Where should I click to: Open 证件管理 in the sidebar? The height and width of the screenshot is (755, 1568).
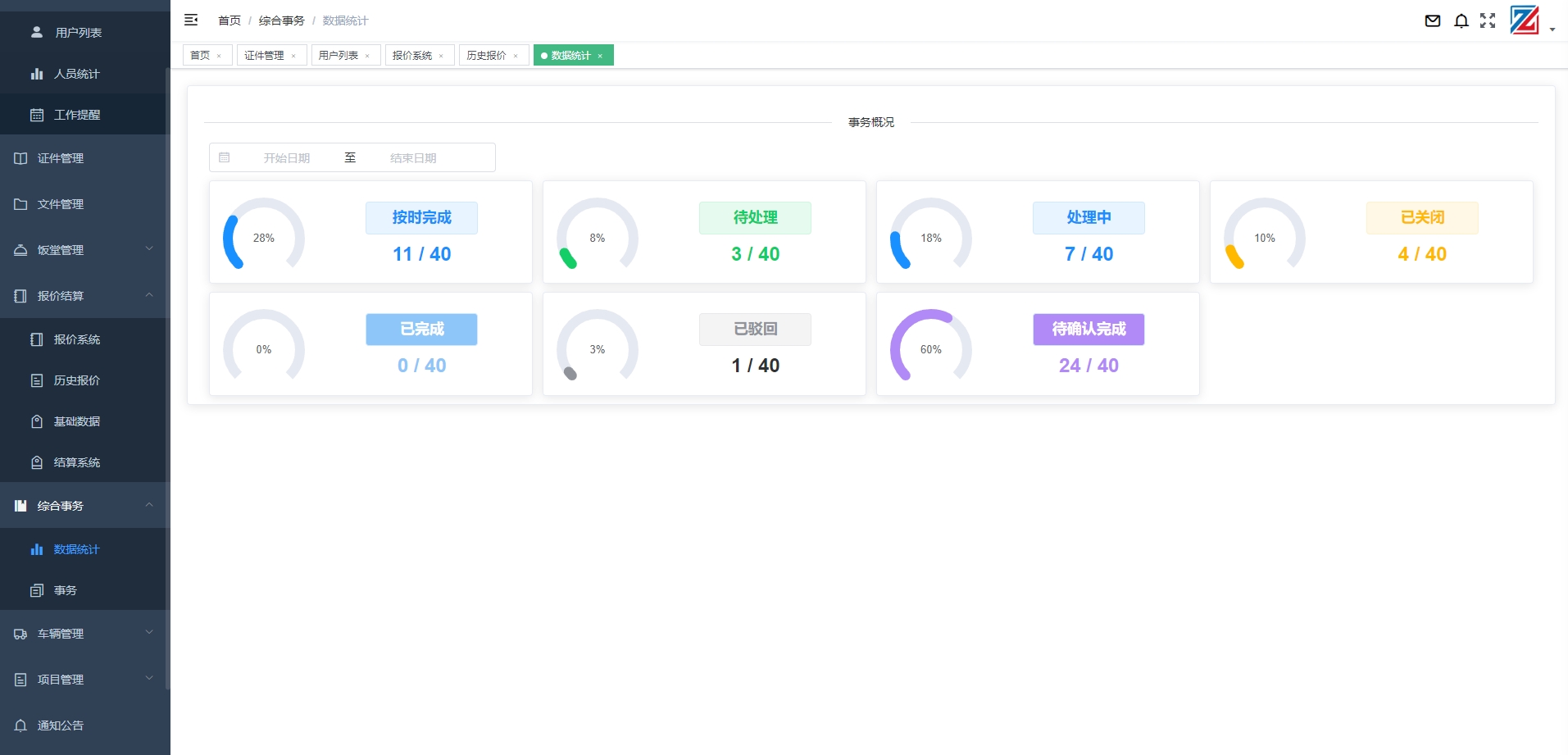(83, 157)
